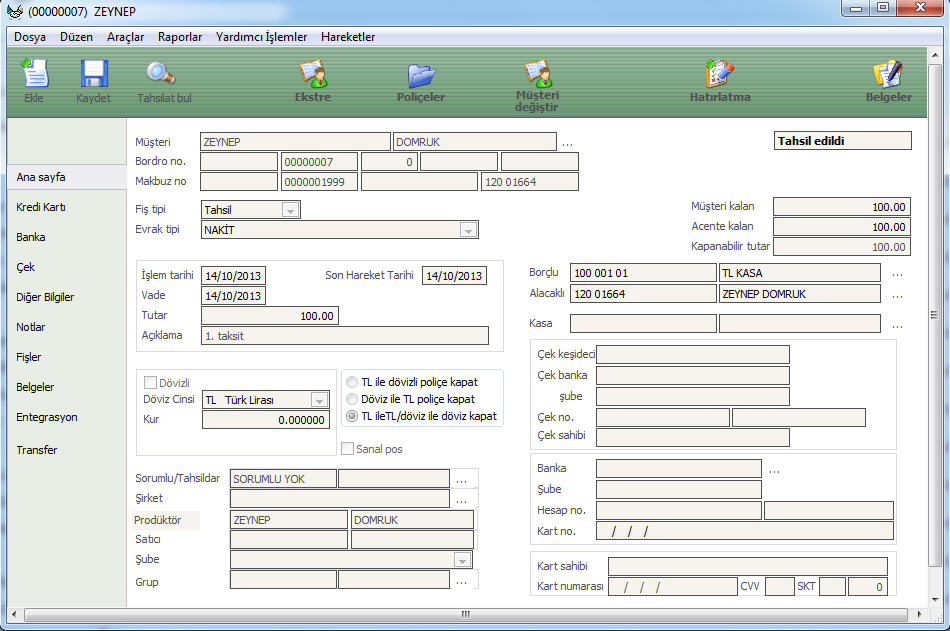Tick the Sanal pos checkbox
This screenshot has width=950, height=631.
point(348,449)
